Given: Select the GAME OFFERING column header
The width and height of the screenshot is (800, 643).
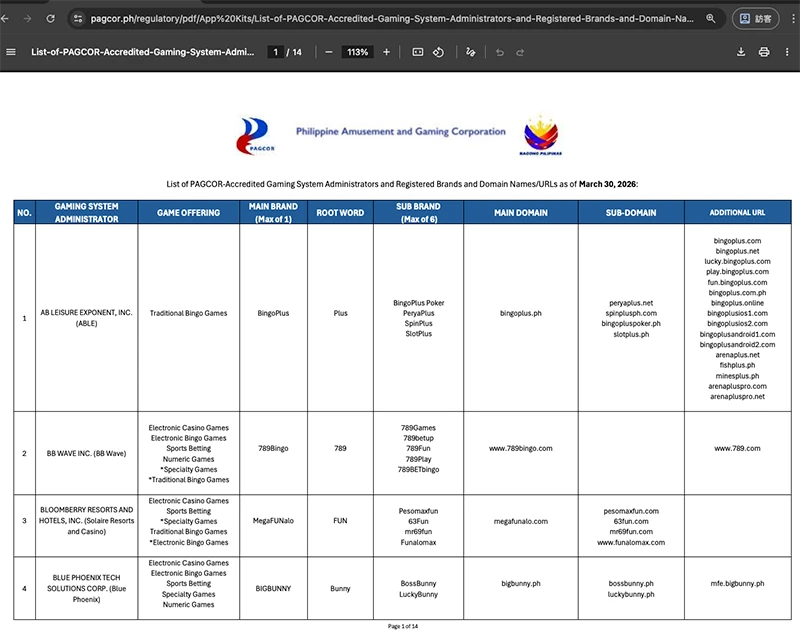Looking at the screenshot, I should pyautogui.click(x=188, y=212).
